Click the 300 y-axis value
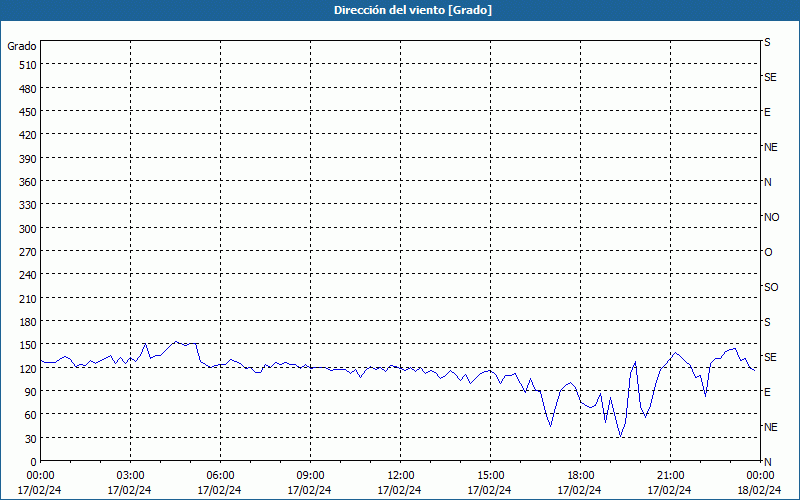The width and height of the screenshot is (800, 500). point(28,229)
